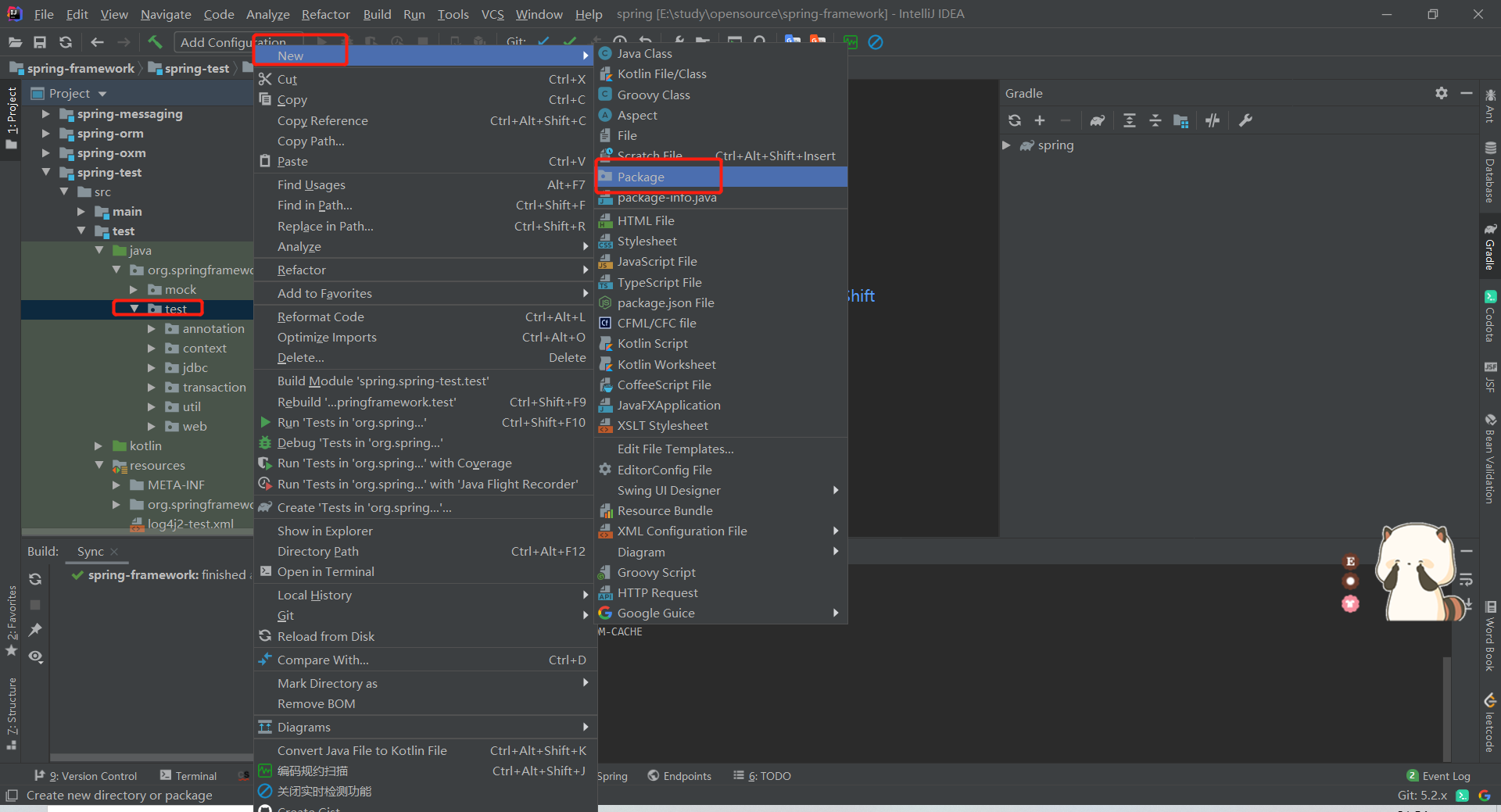Collapse all in Gradle panel
Image resolution: width=1501 pixels, height=812 pixels.
(1155, 120)
